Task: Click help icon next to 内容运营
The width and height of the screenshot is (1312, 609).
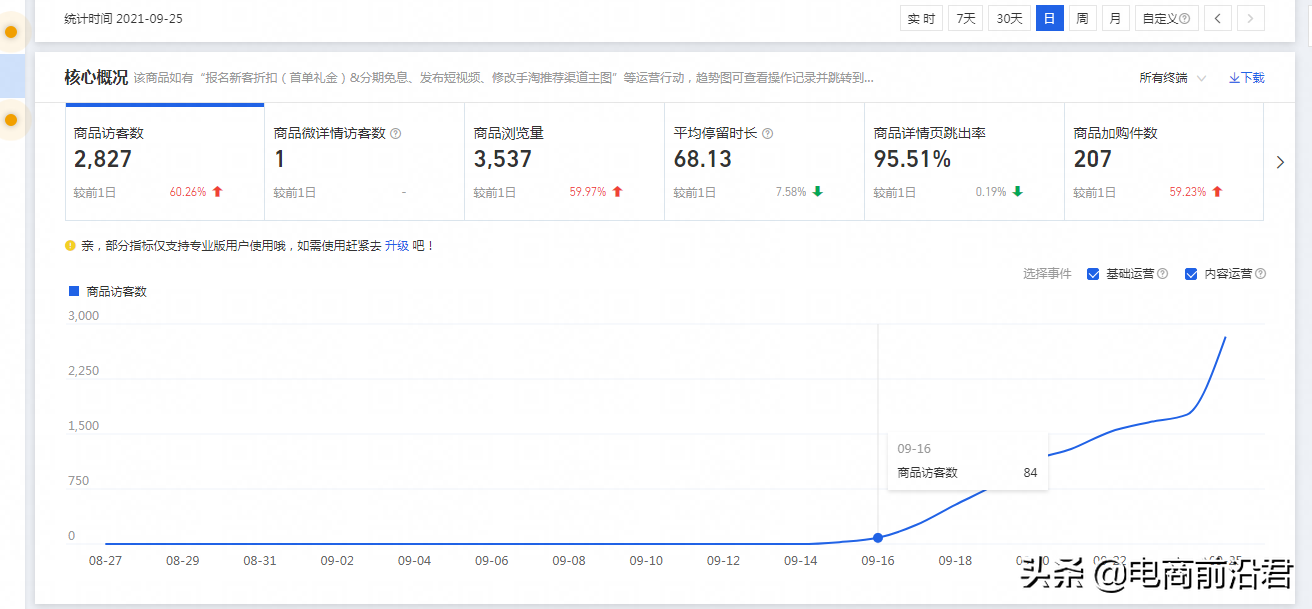Action: click(1260, 274)
